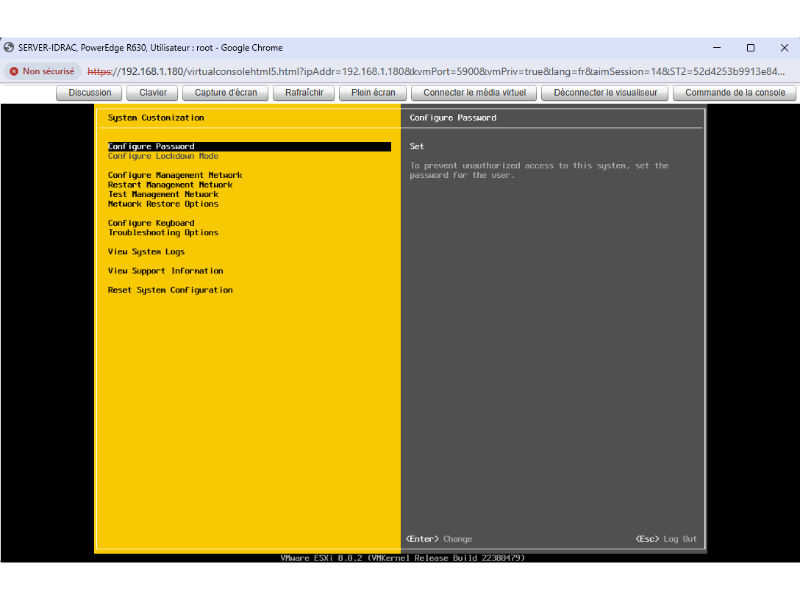Screen dimensions: 800x600
Task: Select Configure Keyboard entry
Action: coord(151,223)
